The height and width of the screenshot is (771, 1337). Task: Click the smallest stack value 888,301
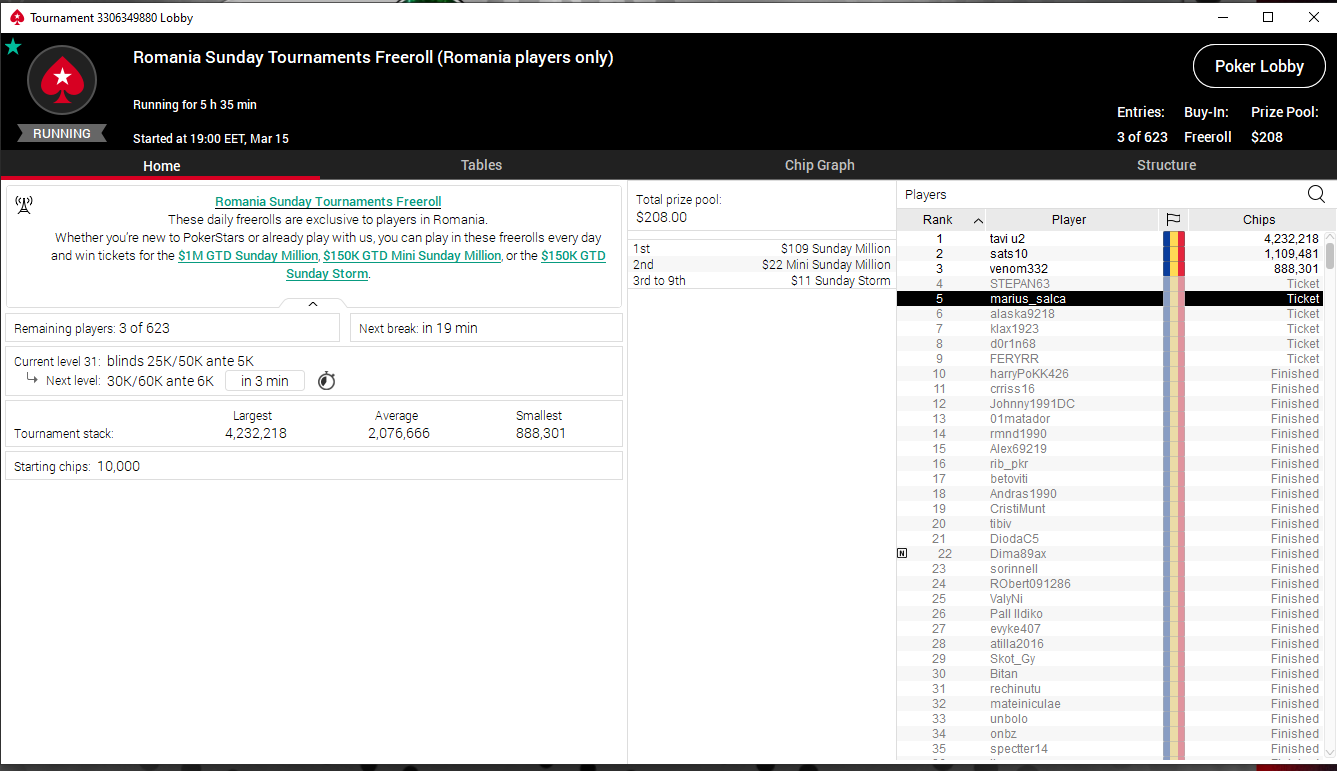point(540,434)
